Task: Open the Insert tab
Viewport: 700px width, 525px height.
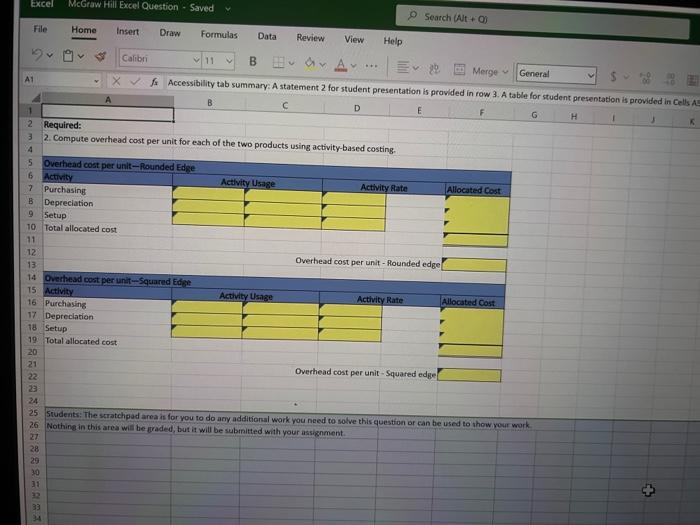Action: pyautogui.click(x=127, y=32)
